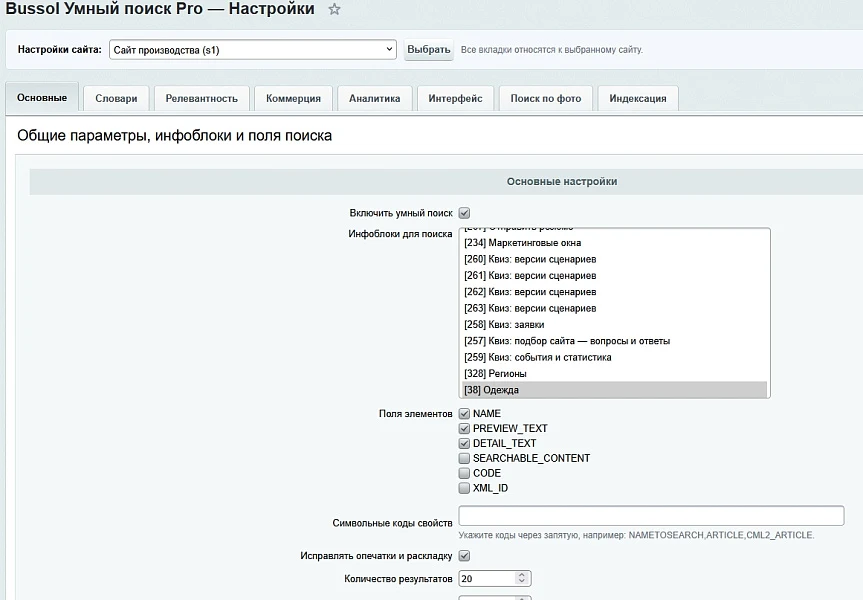Viewport: 863px width, 600px height.
Task: Toggle the Включить умный поиск checkbox
Action: (x=465, y=213)
